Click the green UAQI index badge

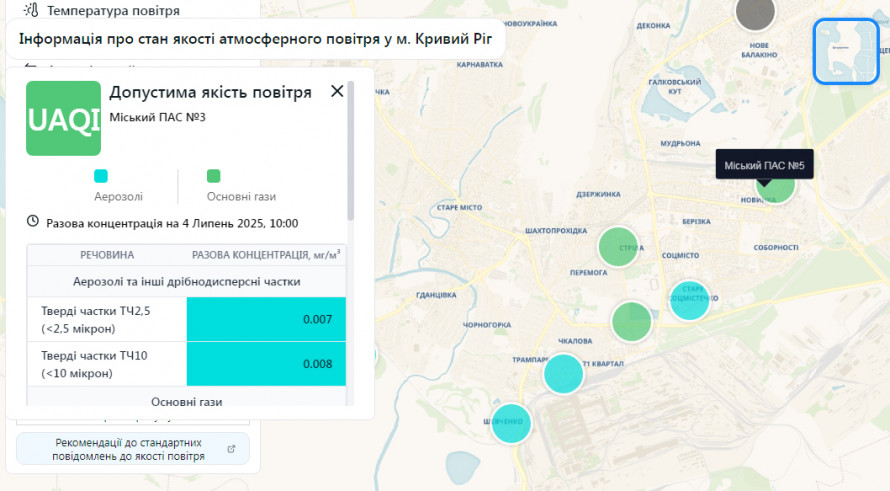(64, 118)
